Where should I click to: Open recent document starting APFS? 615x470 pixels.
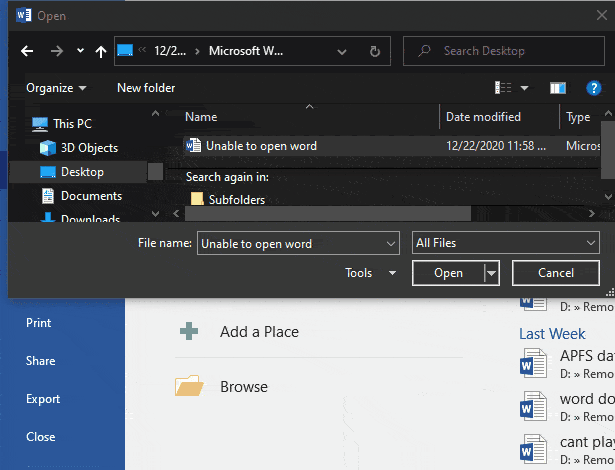[x=567, y=364]
